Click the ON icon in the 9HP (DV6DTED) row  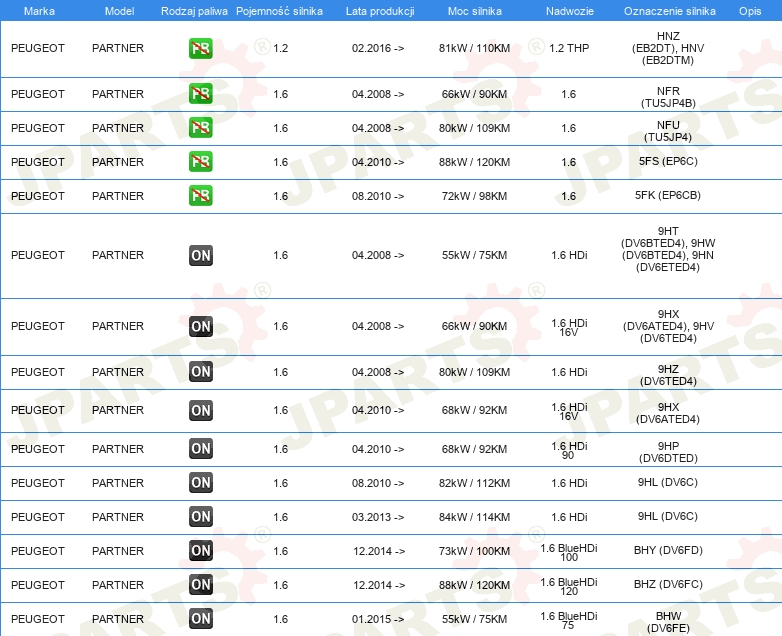point(200,449)
